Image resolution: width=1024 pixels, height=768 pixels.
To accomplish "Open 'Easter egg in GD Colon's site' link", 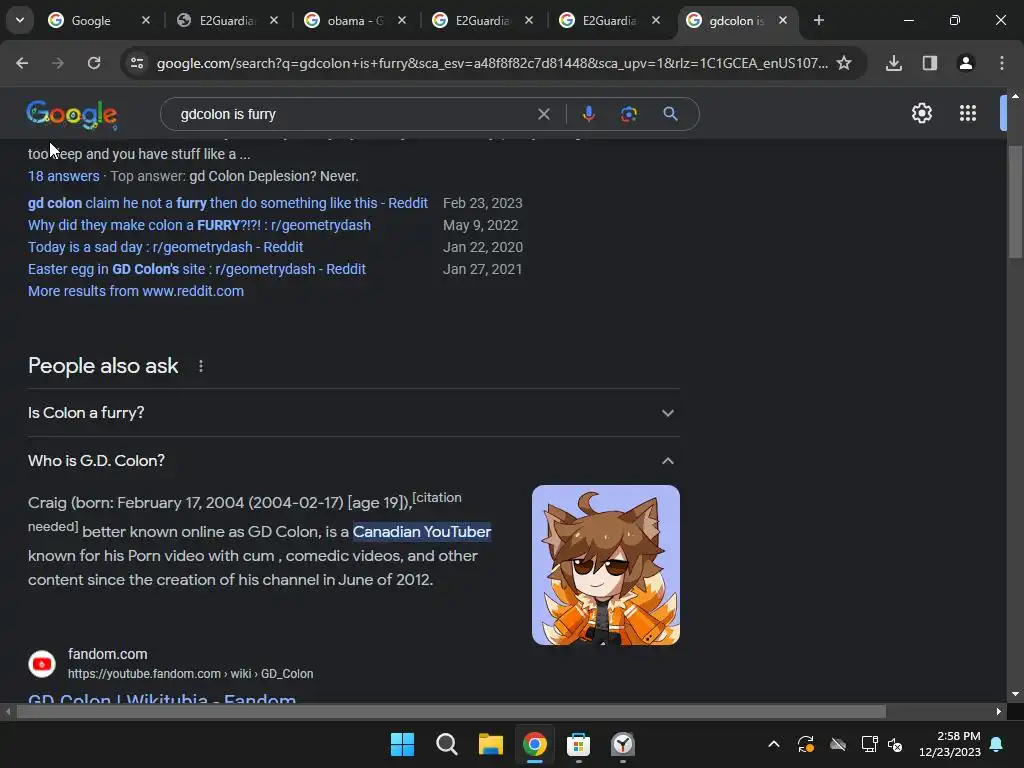I will pos(197,269).
